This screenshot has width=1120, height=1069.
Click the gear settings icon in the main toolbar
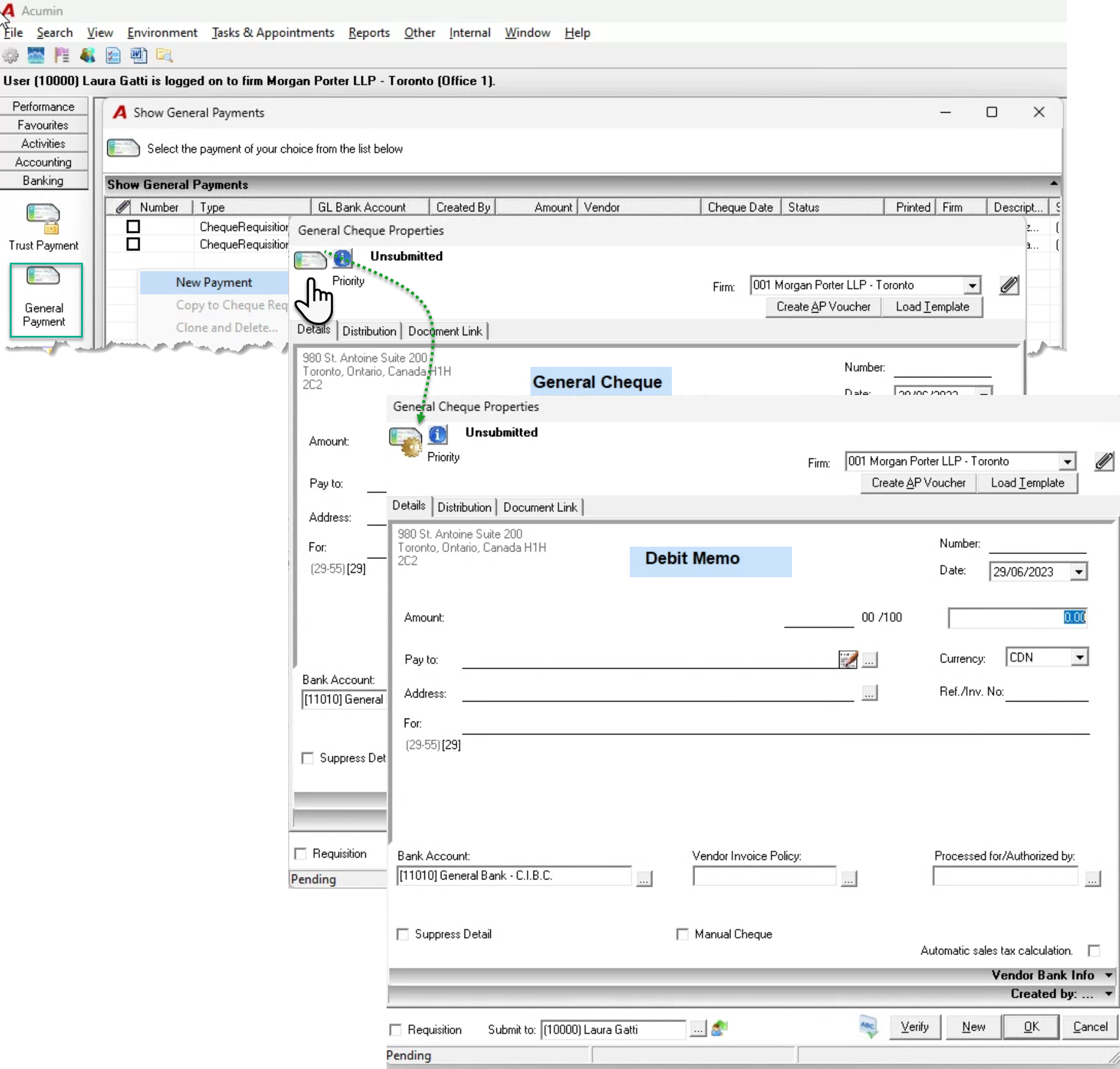(10, 56)
